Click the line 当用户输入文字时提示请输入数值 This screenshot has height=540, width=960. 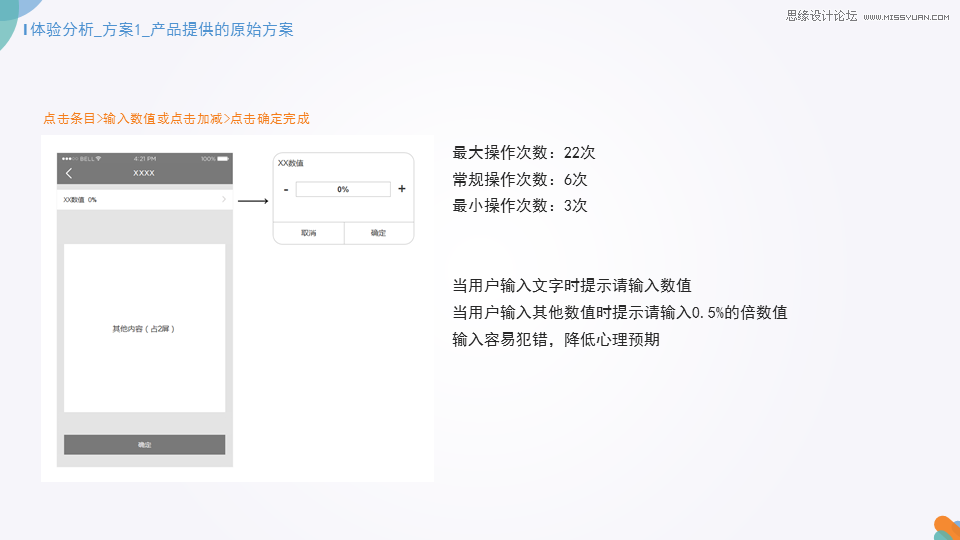click(x=572, y=285)
